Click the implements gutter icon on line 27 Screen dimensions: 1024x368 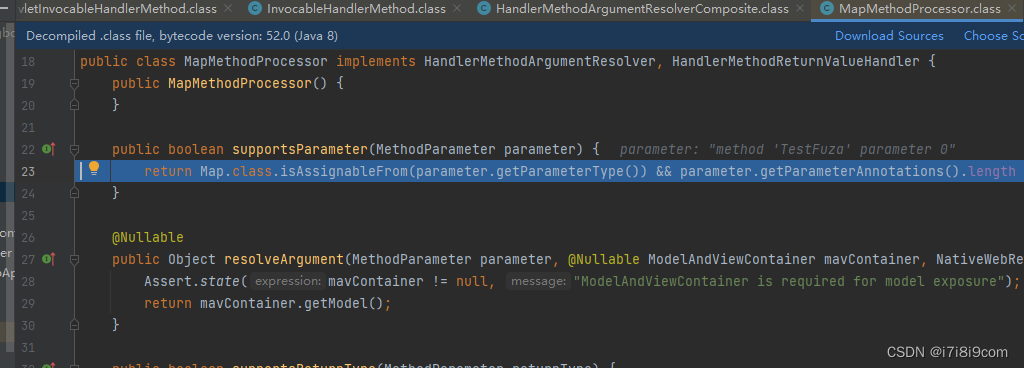pos(48,259)
